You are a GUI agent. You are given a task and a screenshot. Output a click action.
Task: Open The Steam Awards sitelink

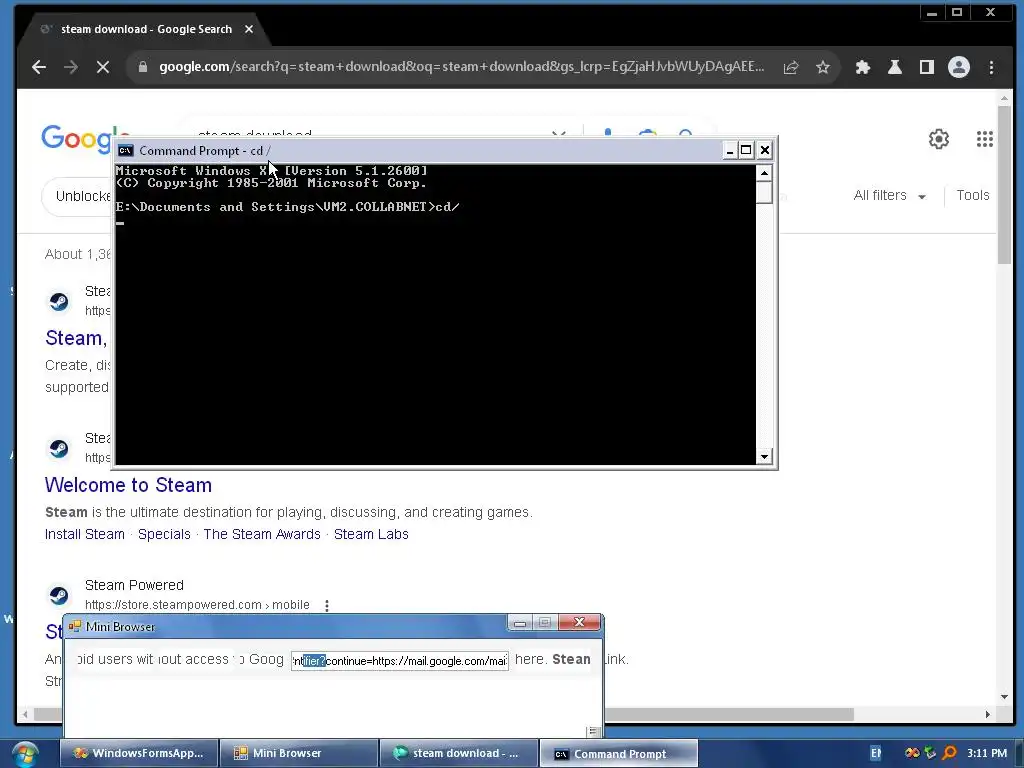click(x=262, y=534)
